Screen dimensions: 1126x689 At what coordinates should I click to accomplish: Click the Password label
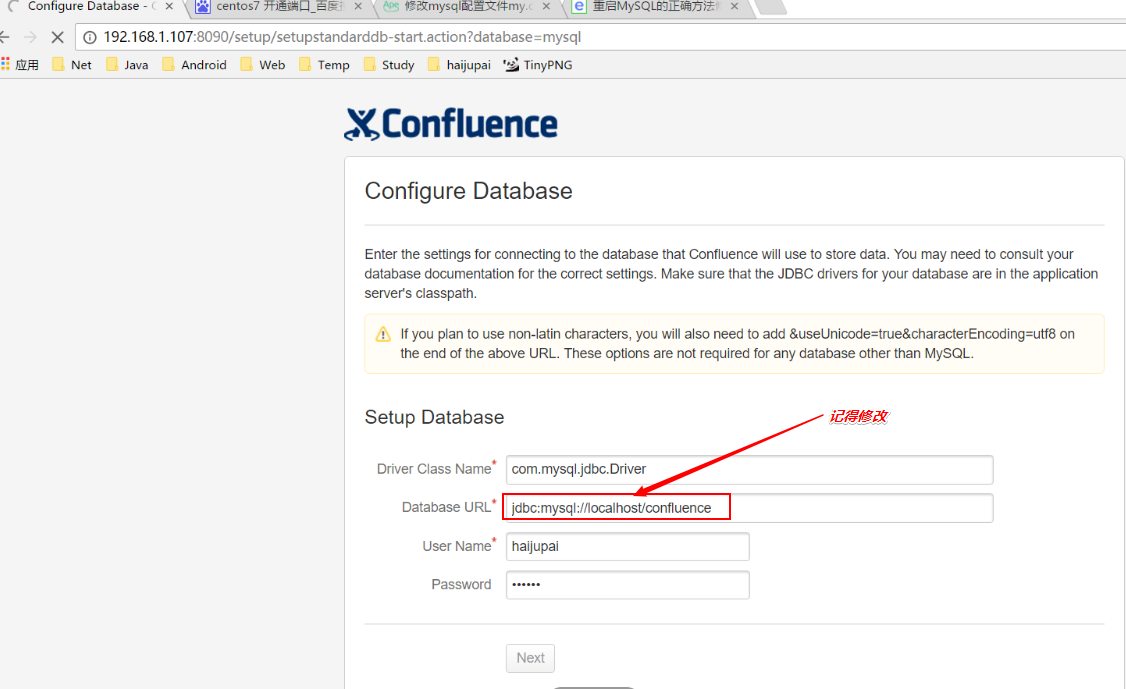point(461,585)
